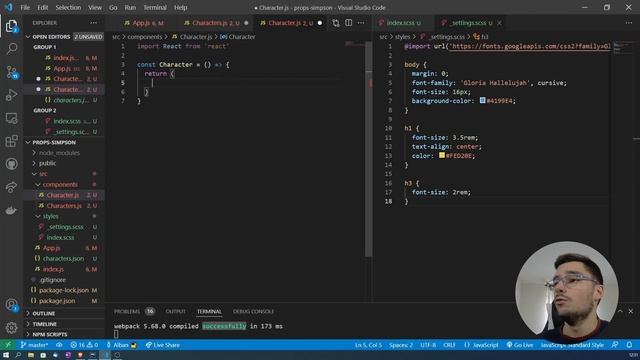Open the Search view in activity bar

point(11,49)
